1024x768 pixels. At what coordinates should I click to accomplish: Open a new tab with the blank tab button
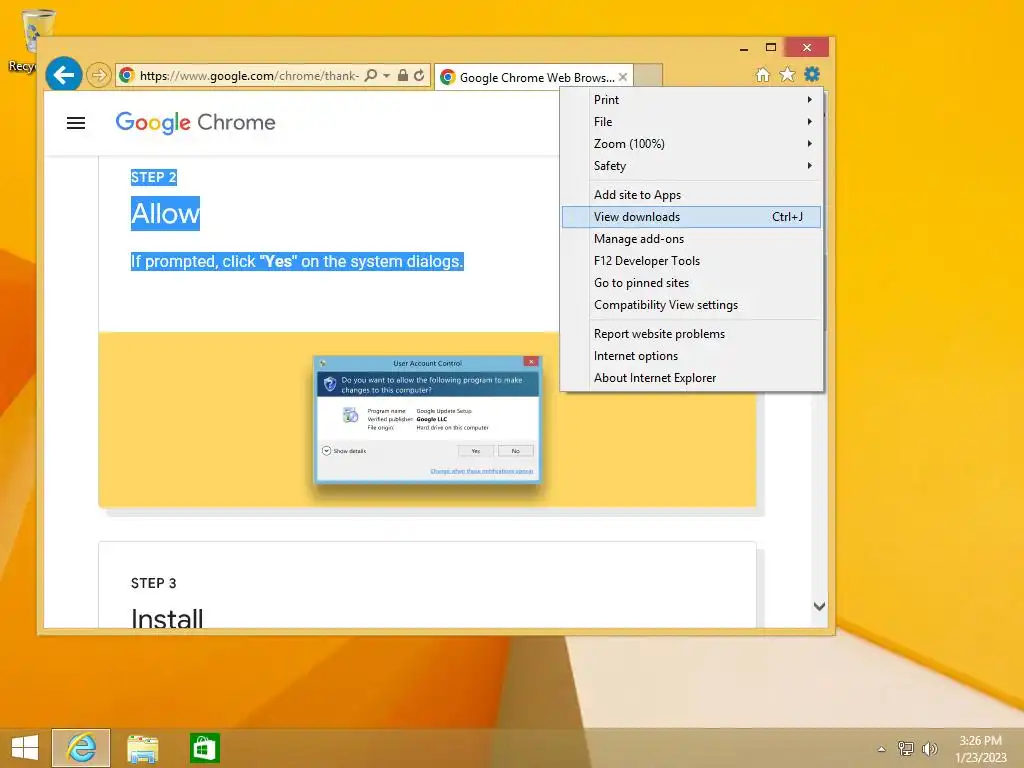(648, 76)
